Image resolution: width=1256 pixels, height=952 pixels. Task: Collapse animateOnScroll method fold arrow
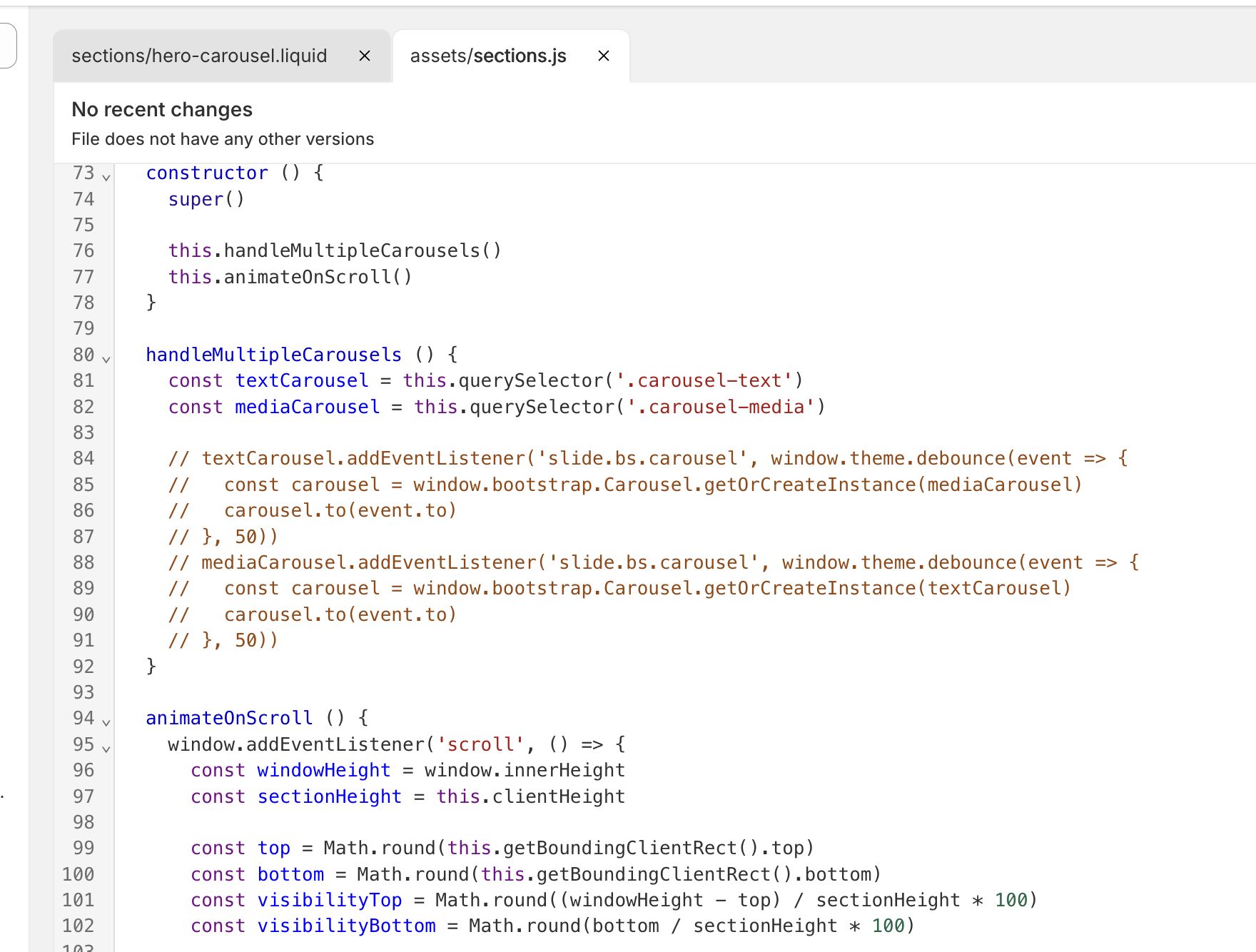point(106,721)
